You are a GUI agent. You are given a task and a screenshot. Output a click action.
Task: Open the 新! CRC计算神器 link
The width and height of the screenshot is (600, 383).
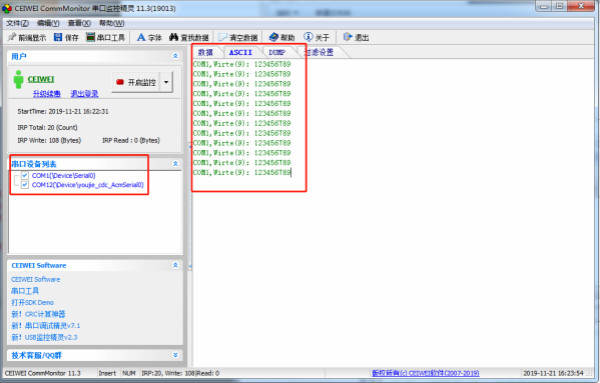click(x=38, y=314)
